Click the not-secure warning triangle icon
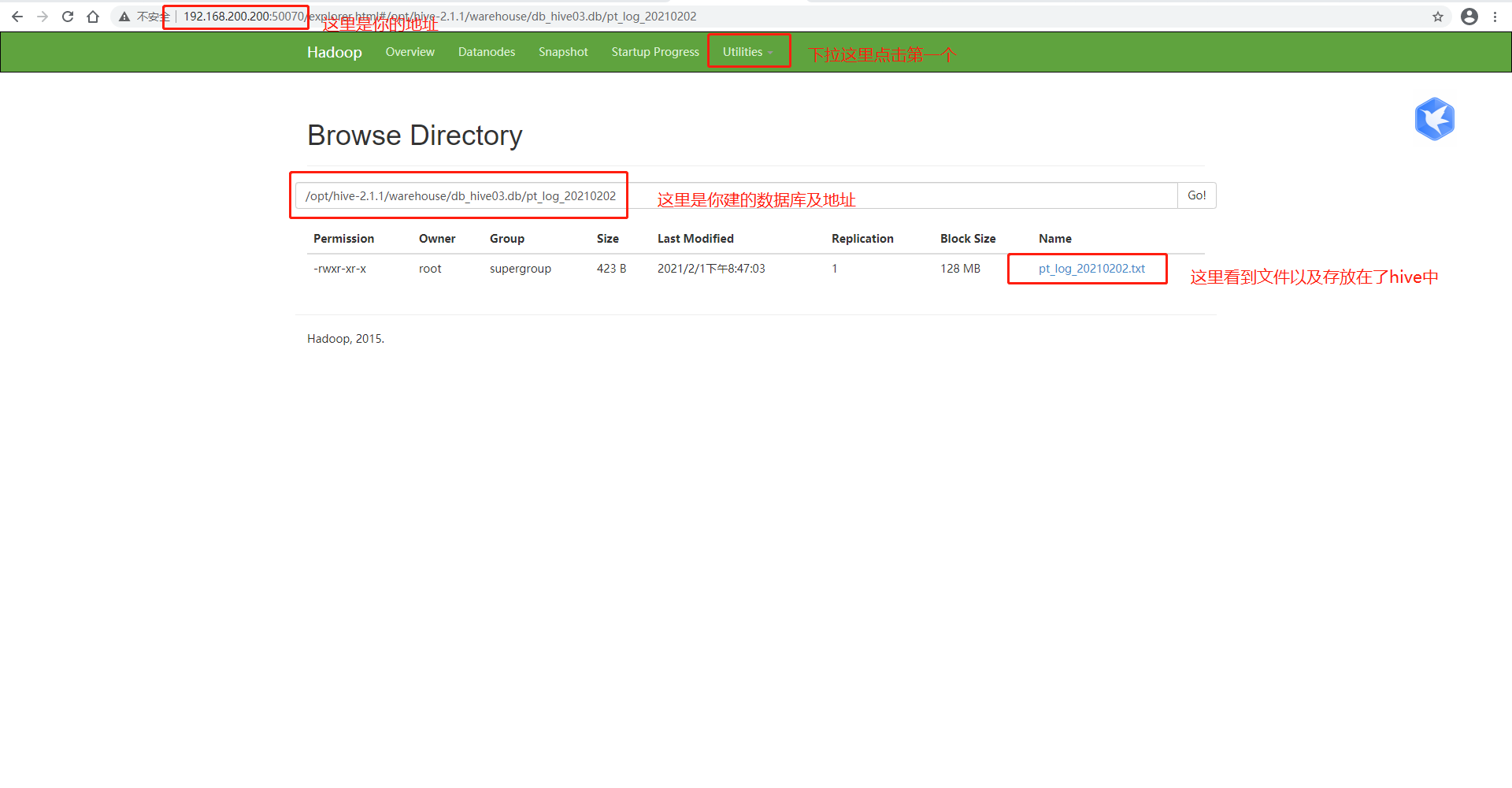The width and height of the screenshot is (1512, 788). tap(124, 17)
